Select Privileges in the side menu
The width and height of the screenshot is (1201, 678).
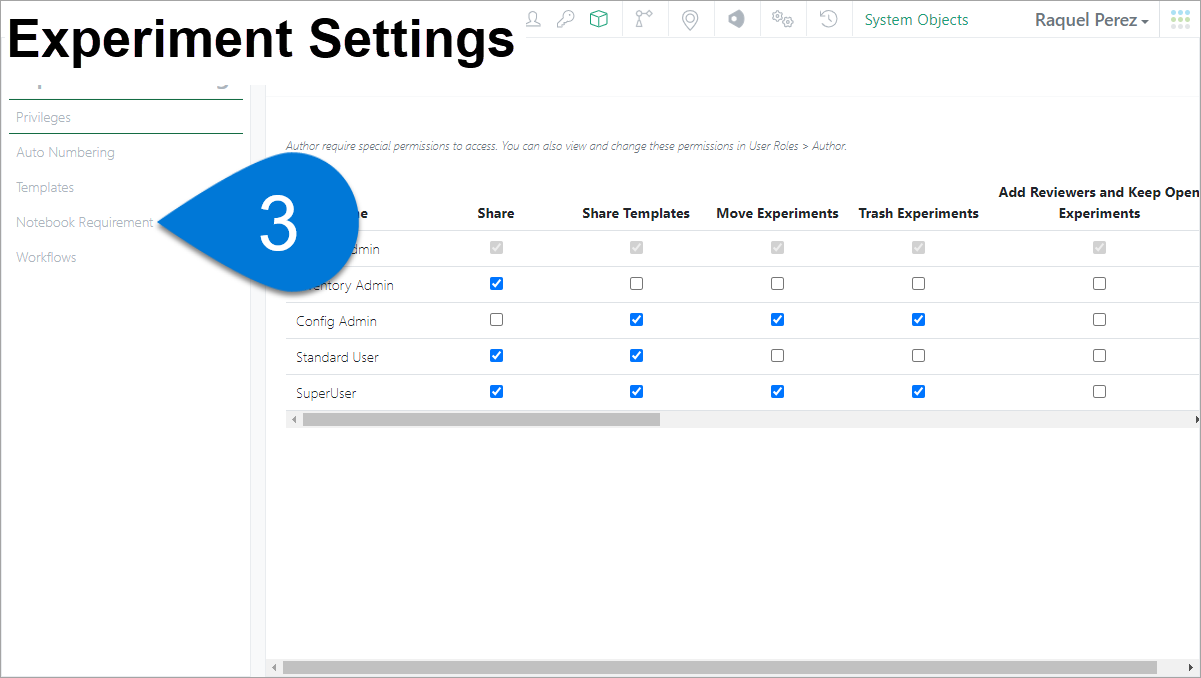[43, 117]
